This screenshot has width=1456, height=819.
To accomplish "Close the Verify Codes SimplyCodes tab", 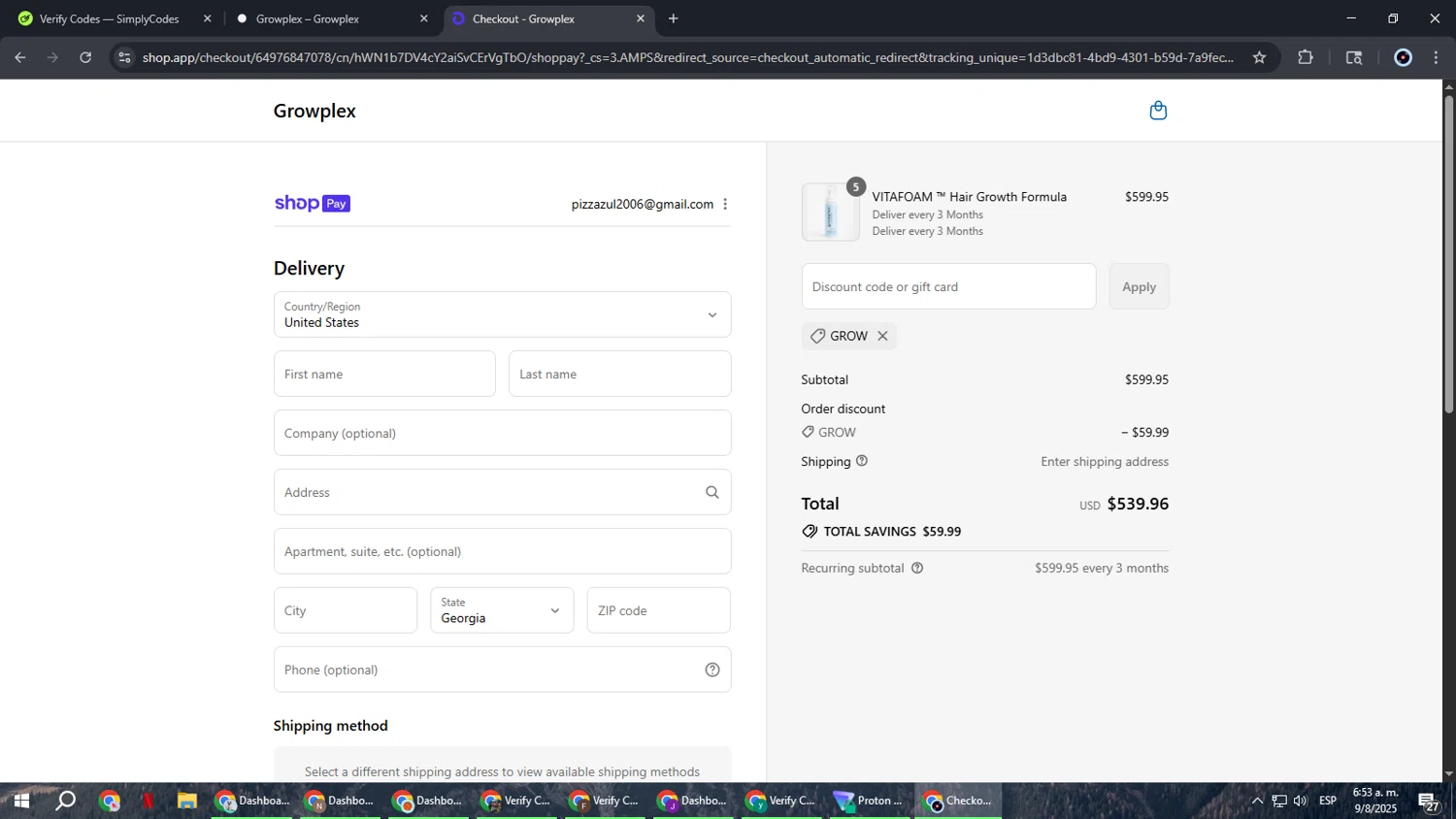I will [207, 18].
